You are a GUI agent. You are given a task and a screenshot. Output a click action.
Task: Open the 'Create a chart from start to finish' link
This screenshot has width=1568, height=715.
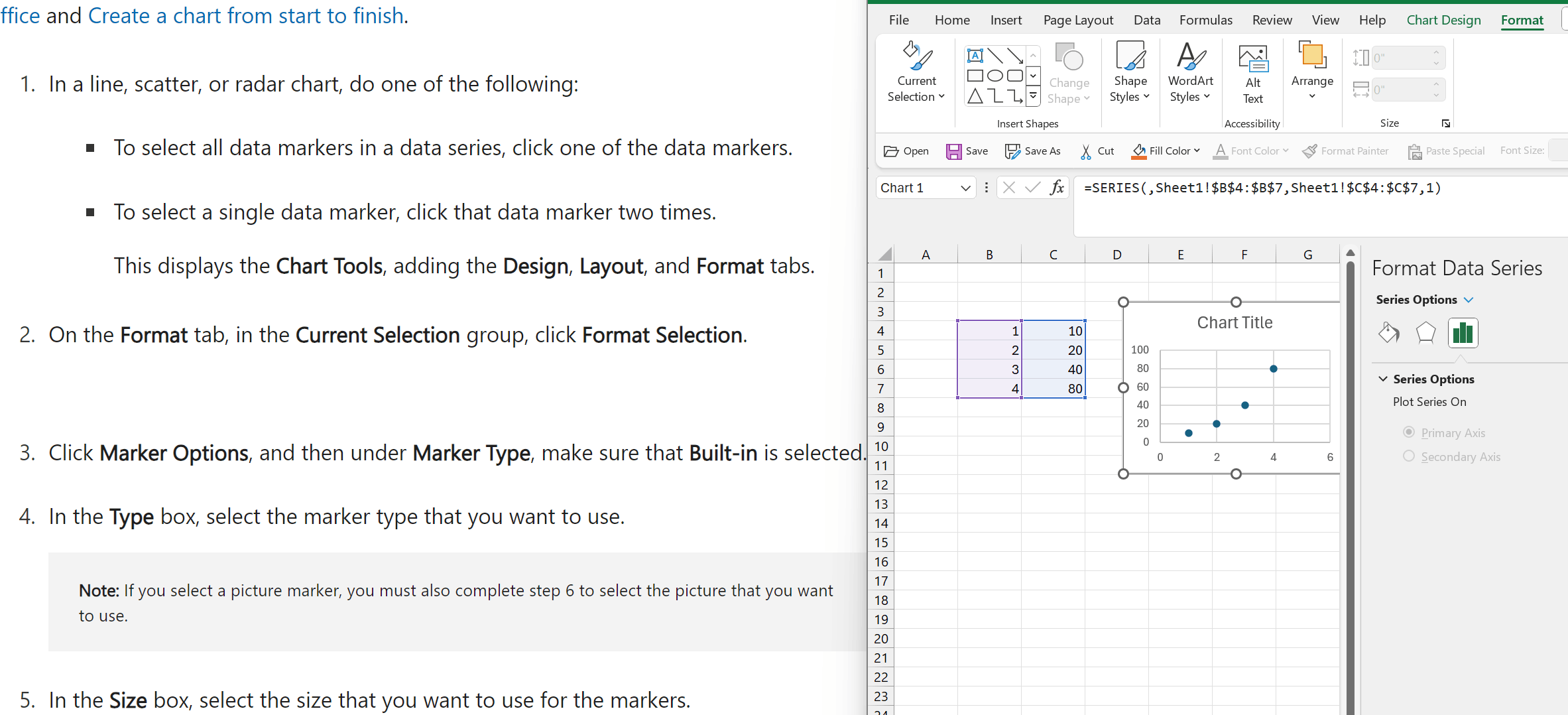246,15
